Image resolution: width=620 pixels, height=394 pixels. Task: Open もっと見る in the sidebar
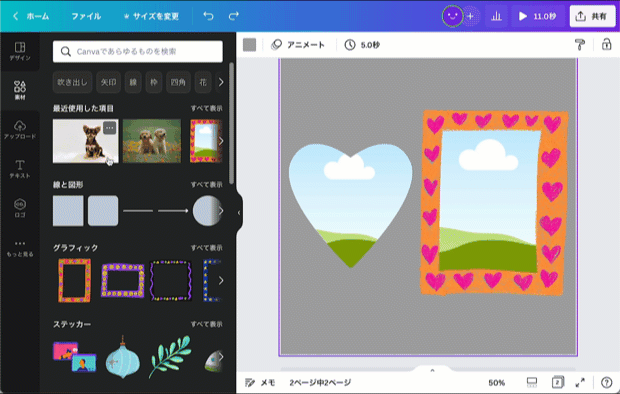point(20,248)
